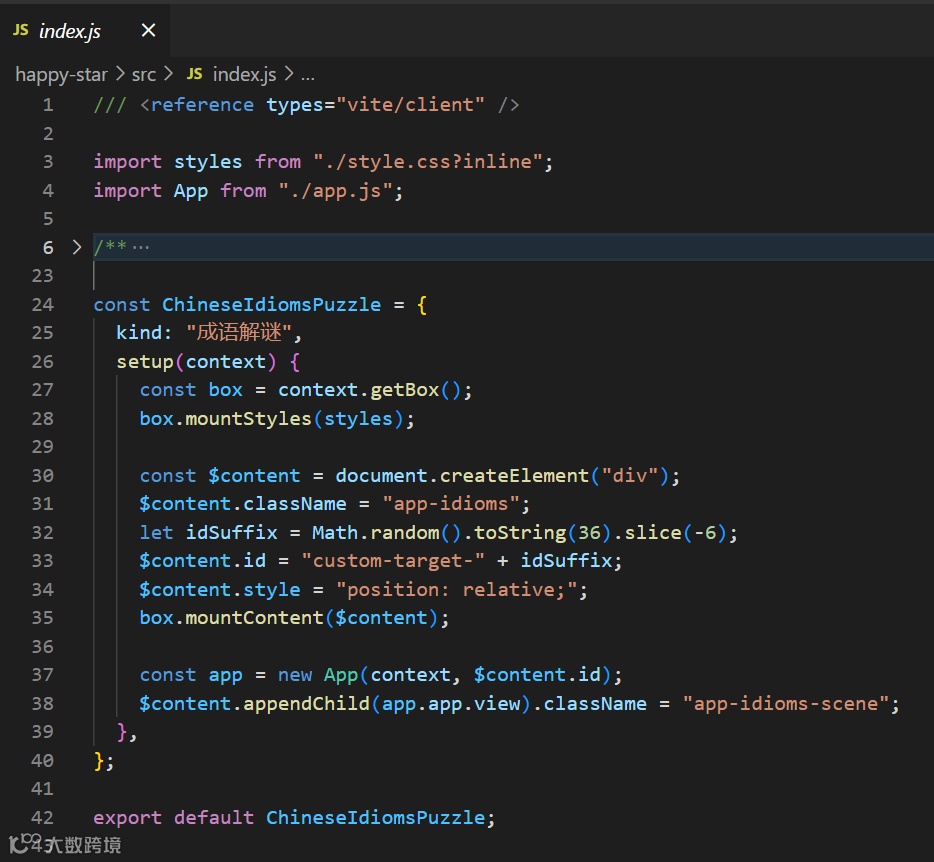Click appendChild on line 38
Screen dimensions: 934x862
(306, 704)
